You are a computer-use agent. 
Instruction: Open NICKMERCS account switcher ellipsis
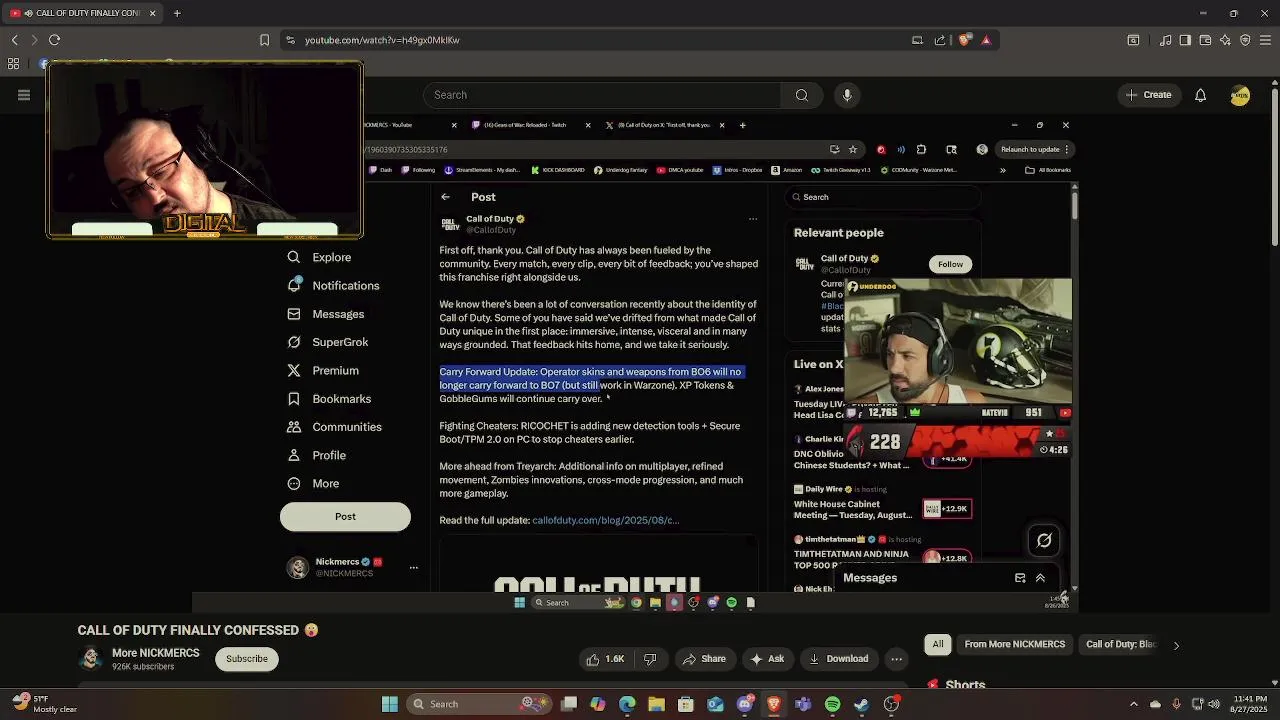tap(413, 568)
